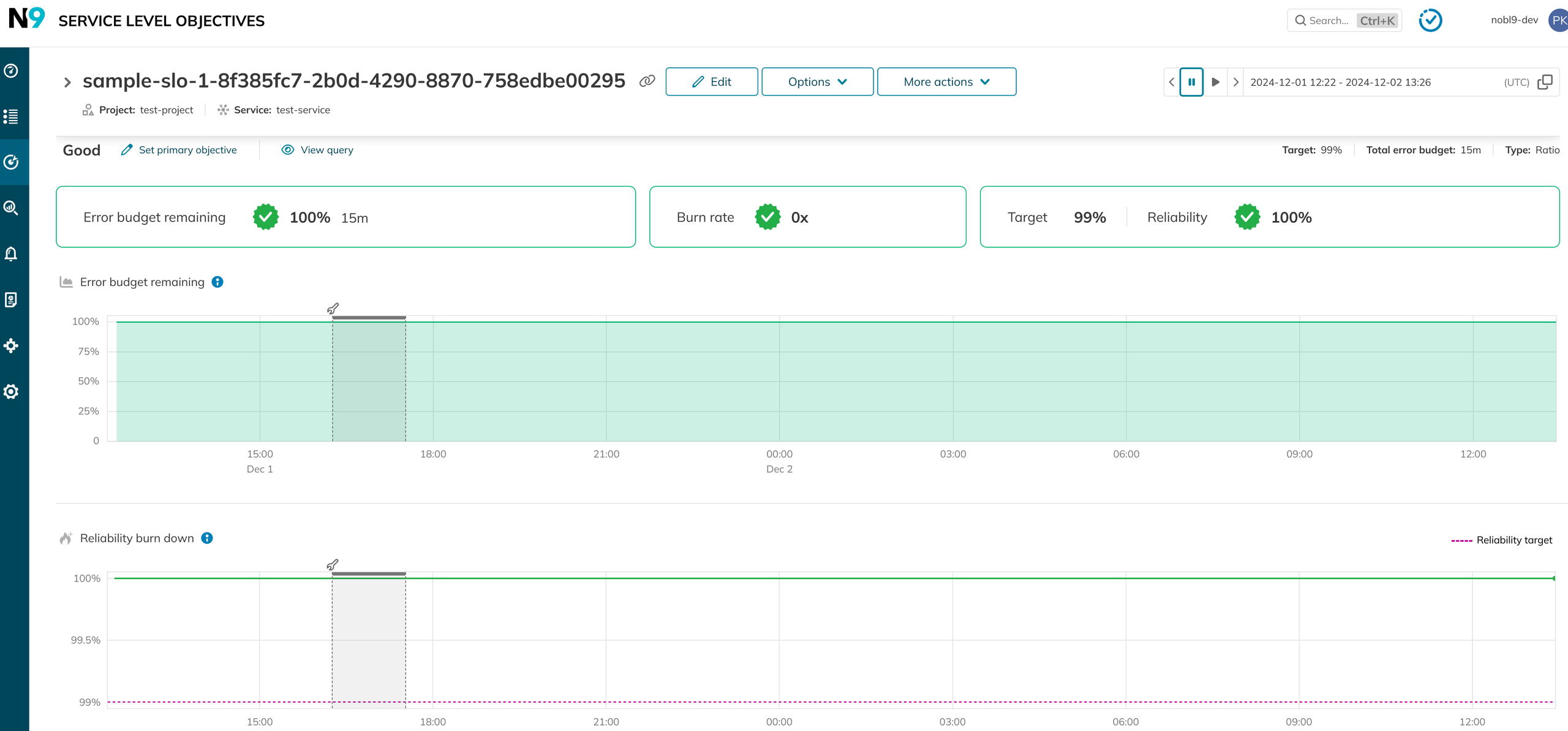1568x731 pixels.
Task: Click Set primary objective
Action: coord(179,150)
